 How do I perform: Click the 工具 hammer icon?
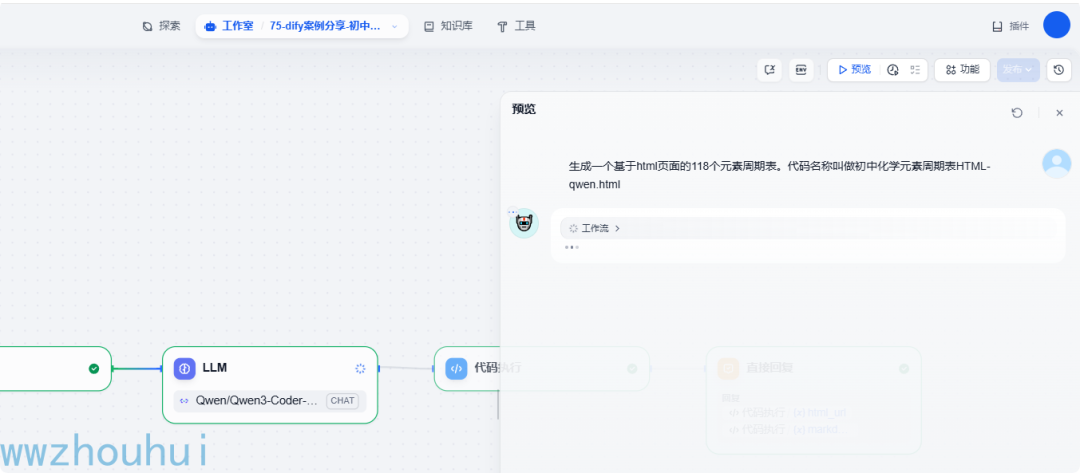pyautogui.click(x=502, y=26)
